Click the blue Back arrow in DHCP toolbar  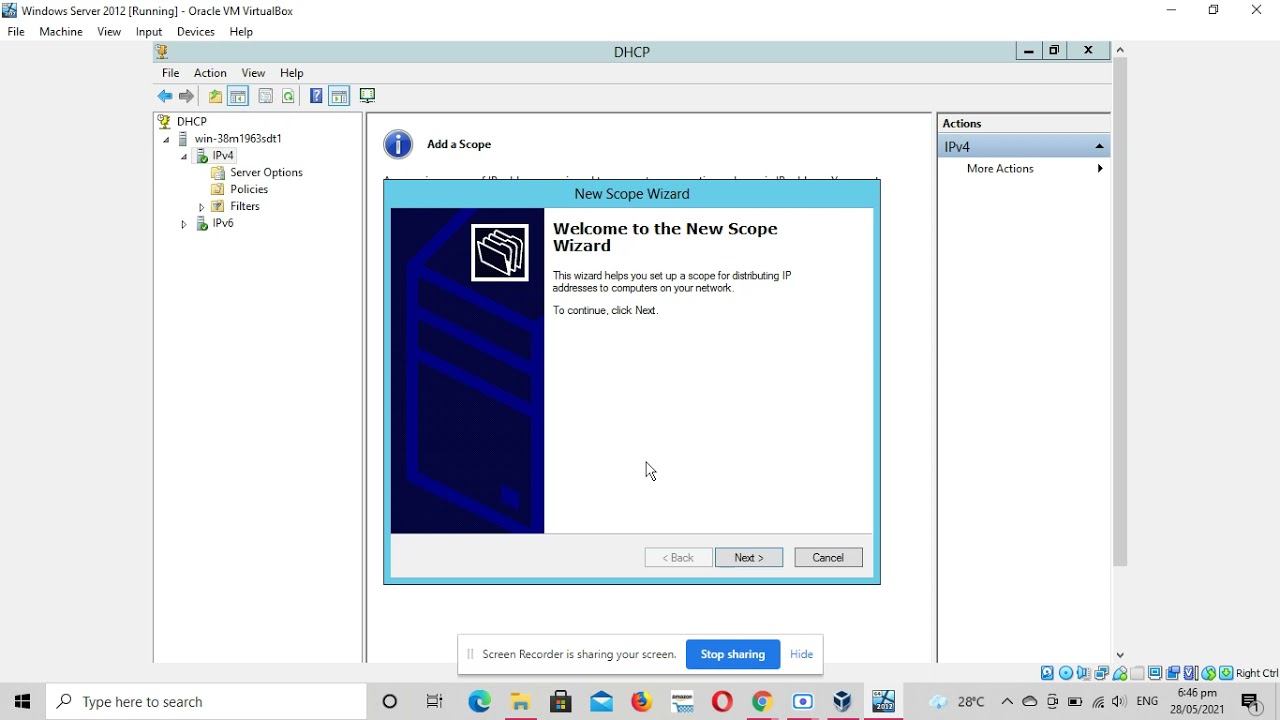(165, 96)
